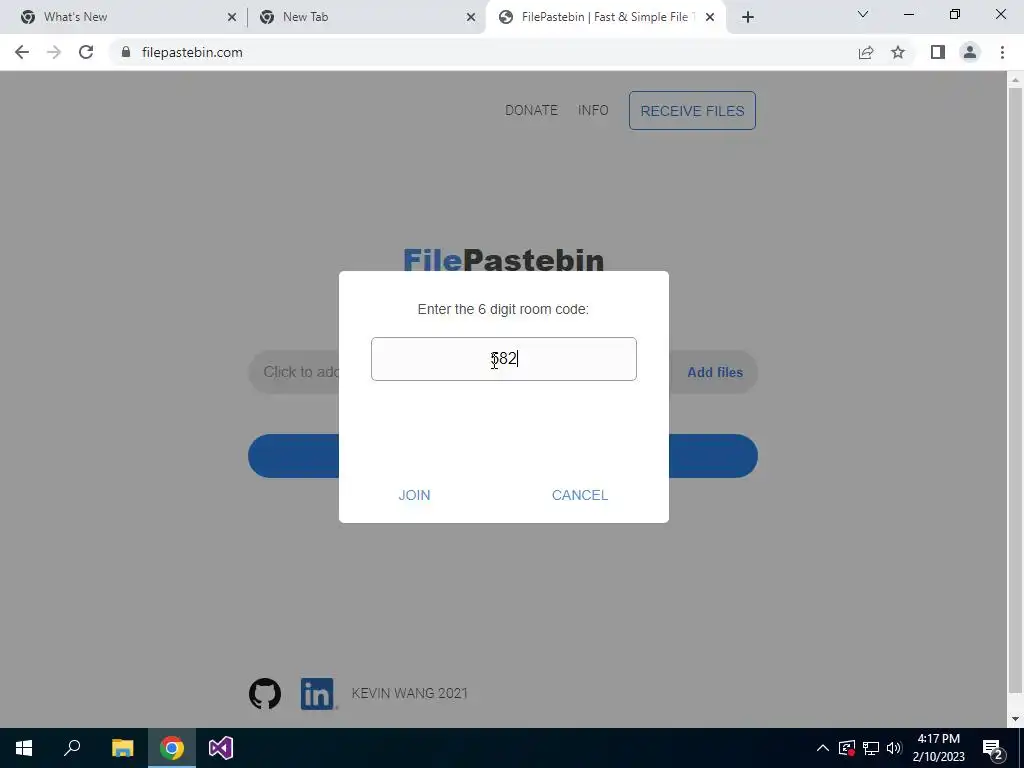Bookmark this page with the star icon
This screenshot has height=768, width=1024.
pos(898,52)
